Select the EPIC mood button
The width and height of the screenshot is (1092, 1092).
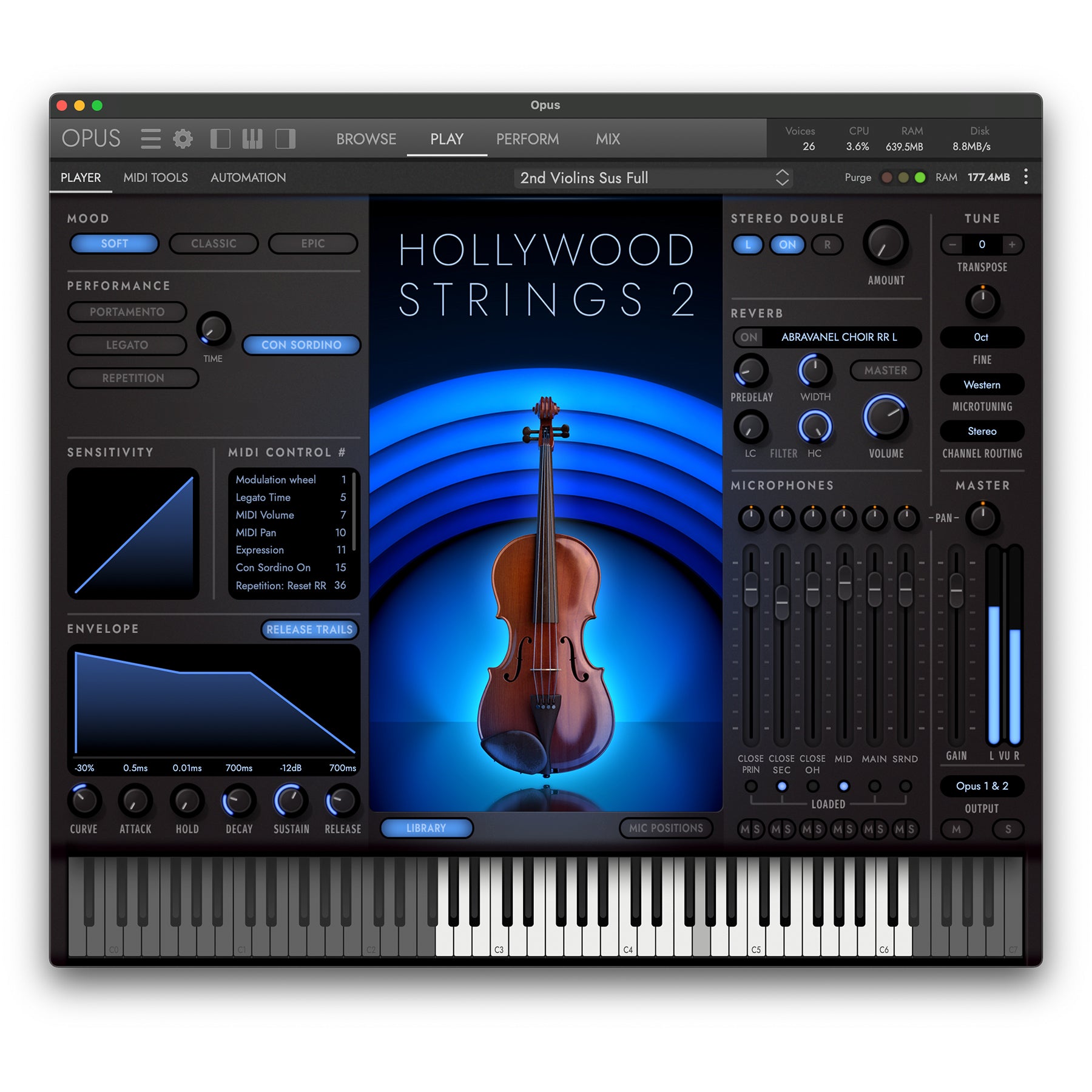pyautogui.click(x=313, y=243)
